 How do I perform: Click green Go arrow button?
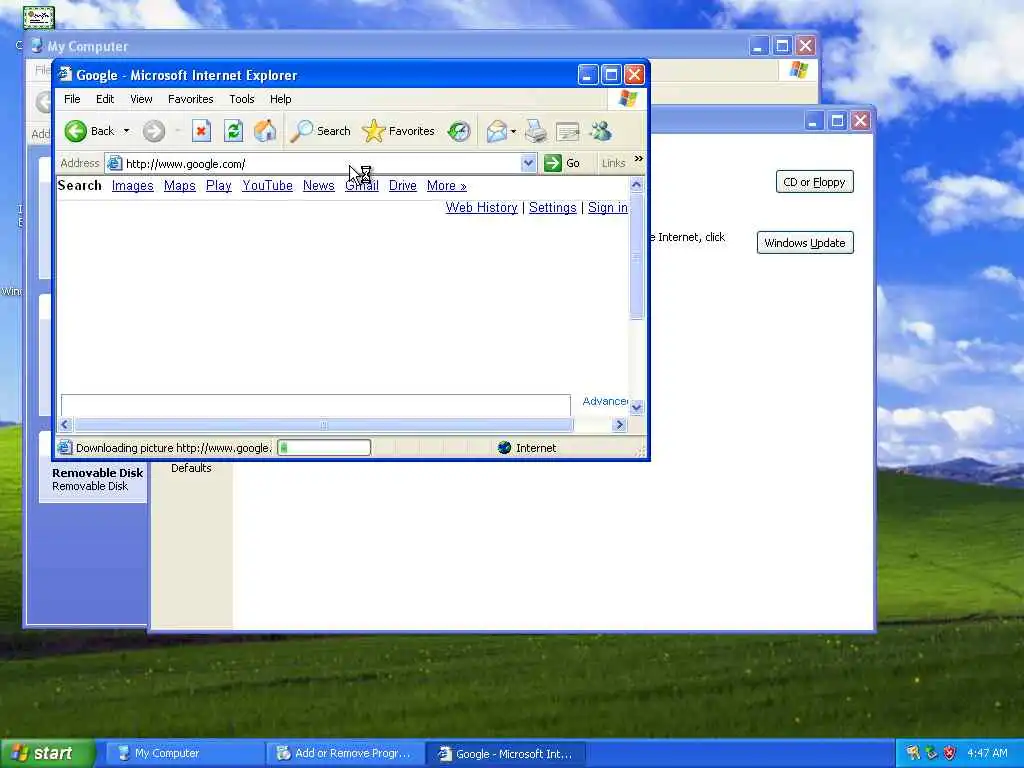coord(553,163)
